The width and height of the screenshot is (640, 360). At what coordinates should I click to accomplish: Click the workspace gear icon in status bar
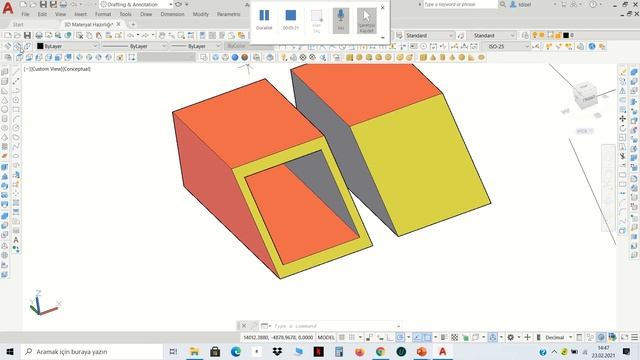(x=510, y=337)
